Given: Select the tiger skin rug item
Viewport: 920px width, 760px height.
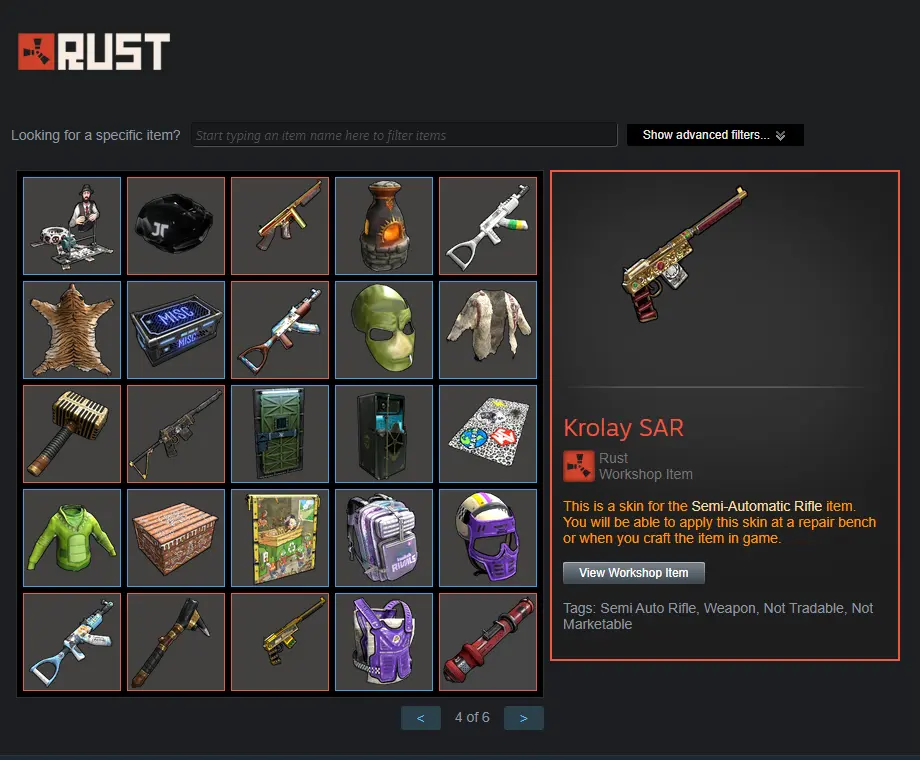Looking at the screenshot, I should [72, 330].
